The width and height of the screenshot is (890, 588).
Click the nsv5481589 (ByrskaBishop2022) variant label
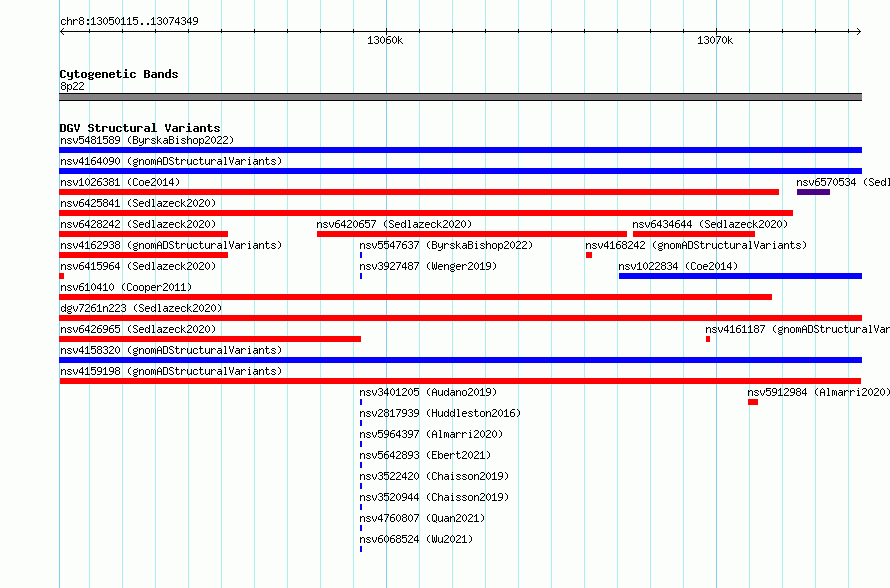click(147, 140)
